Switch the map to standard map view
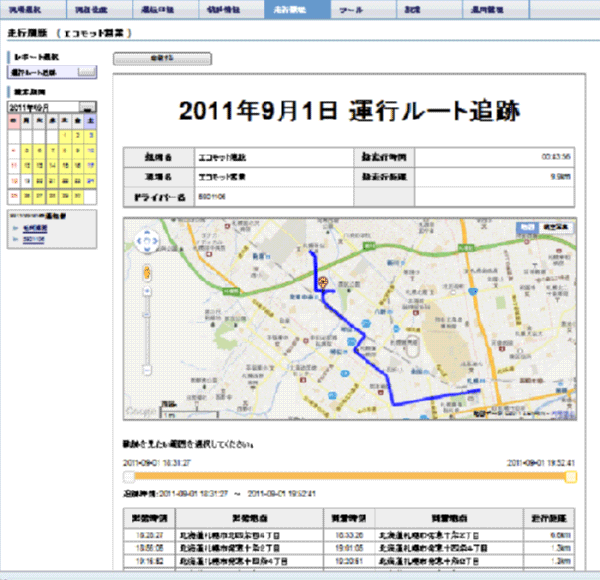 526,229
